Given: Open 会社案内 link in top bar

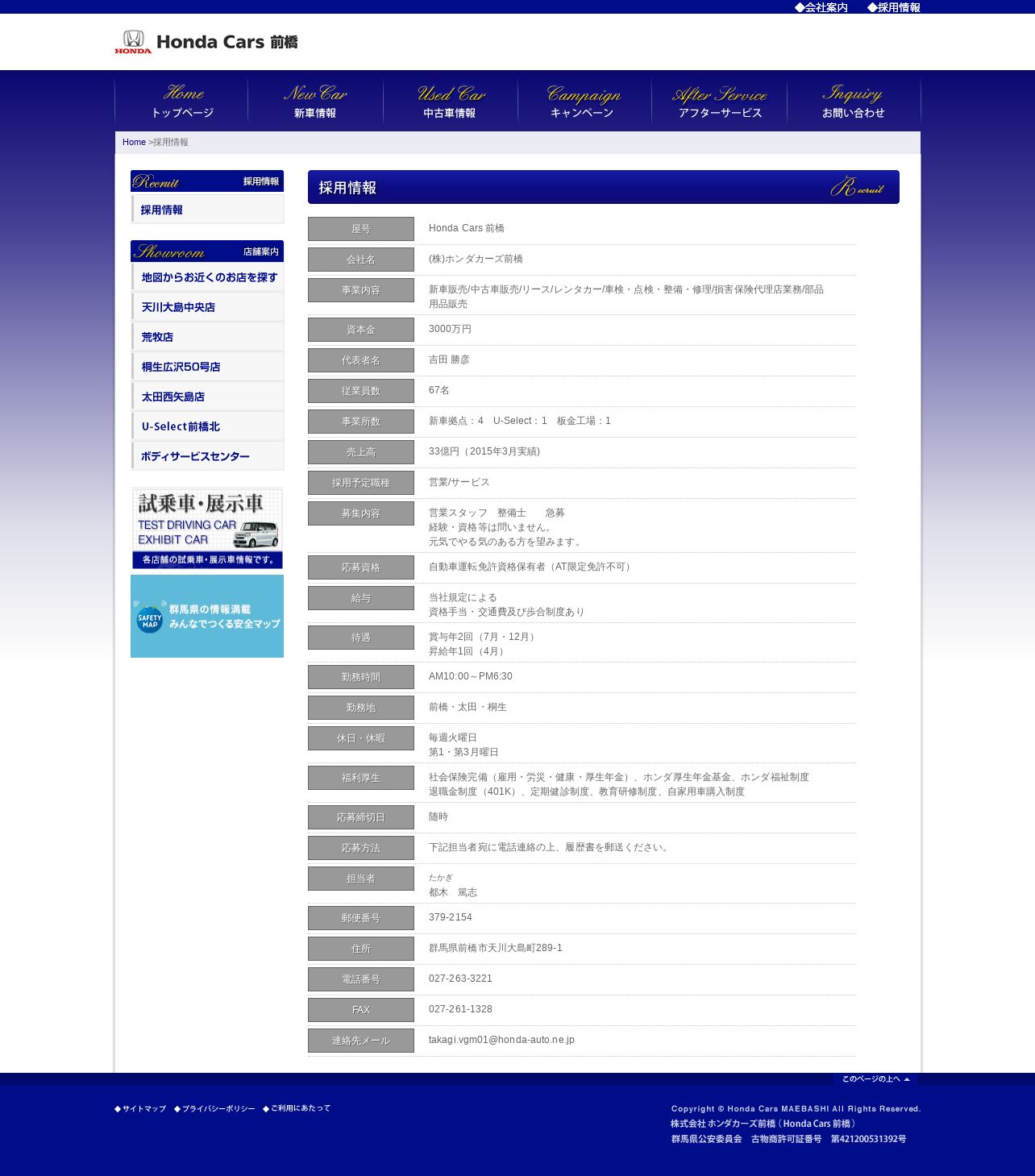Looking at the screenshot, I should (821, 7).
